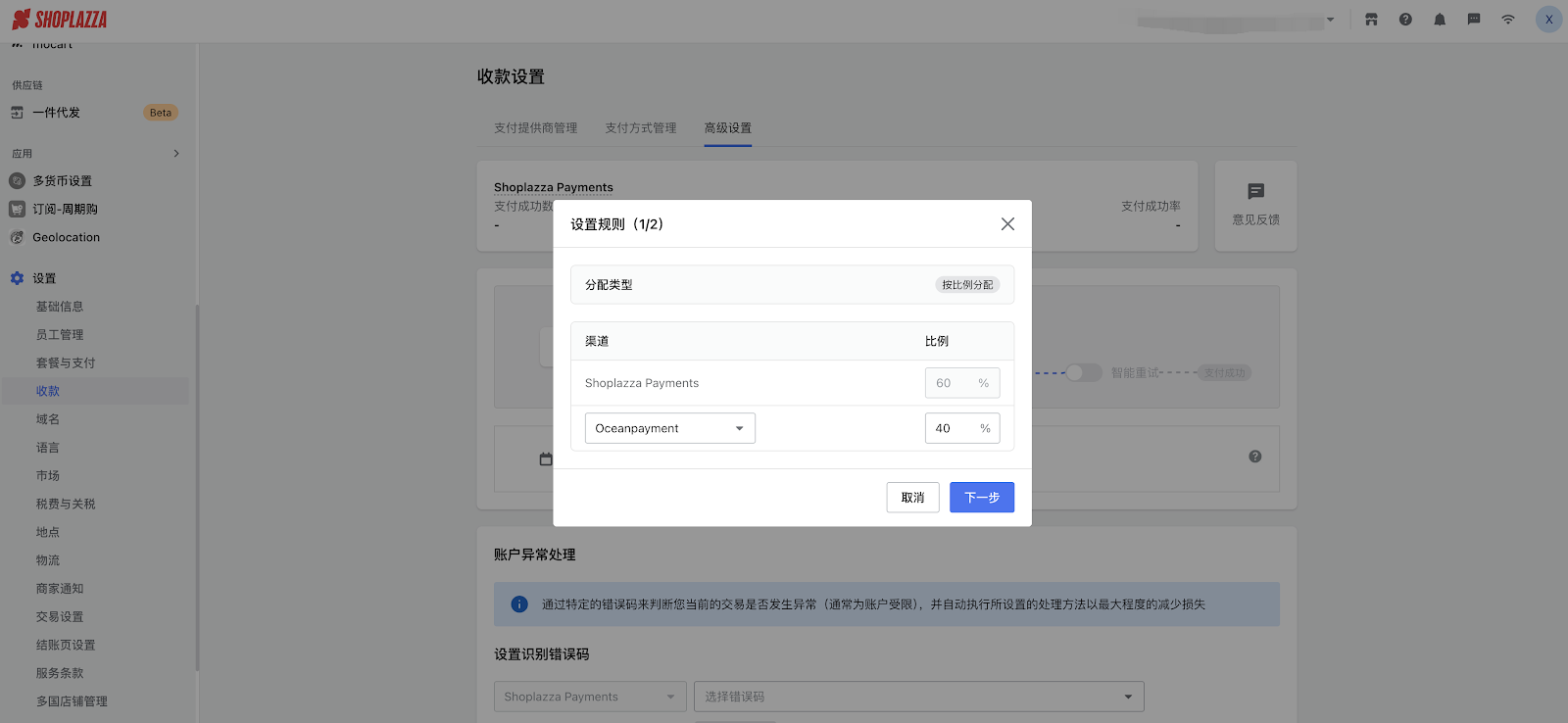
Task: Open the chat message icon in top bar
Action: [x=1474, y=20]
